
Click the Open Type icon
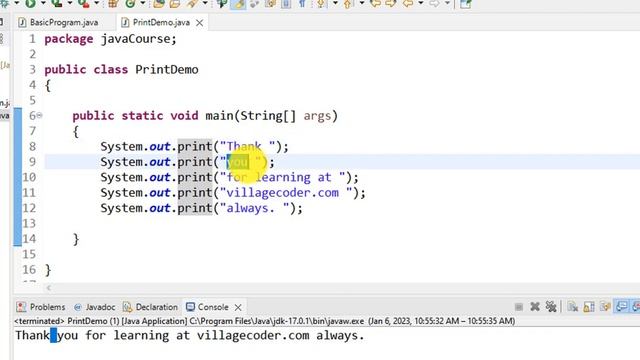coord(159,4)
